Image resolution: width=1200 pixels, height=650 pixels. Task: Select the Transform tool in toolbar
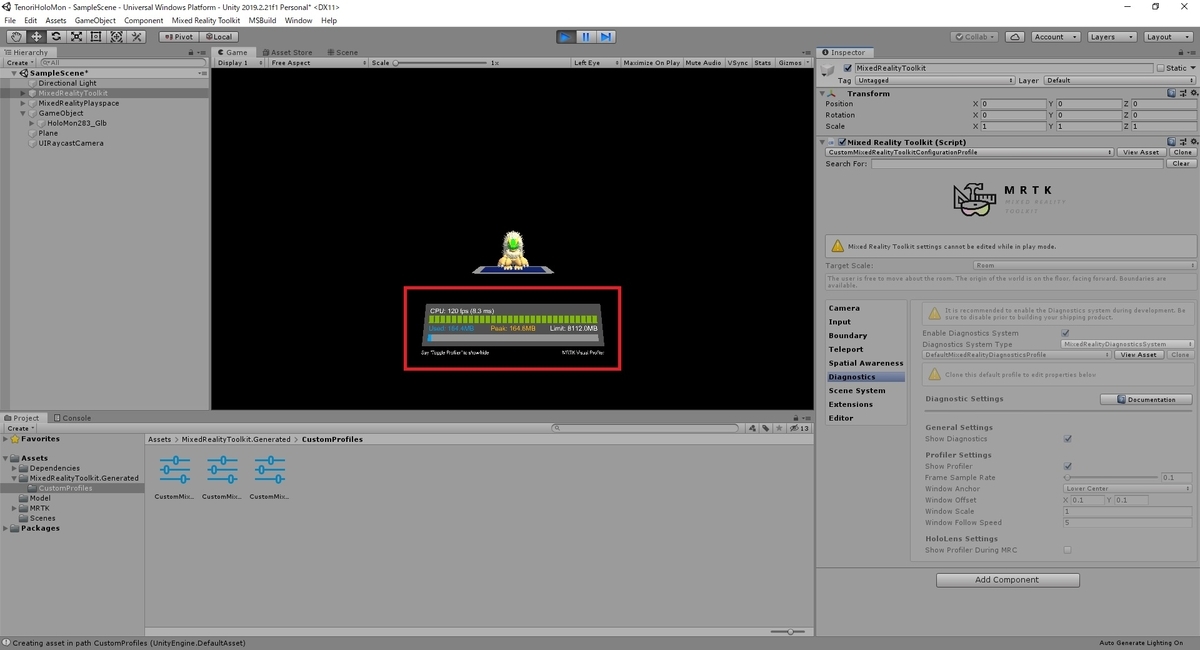tap(116, 36)
